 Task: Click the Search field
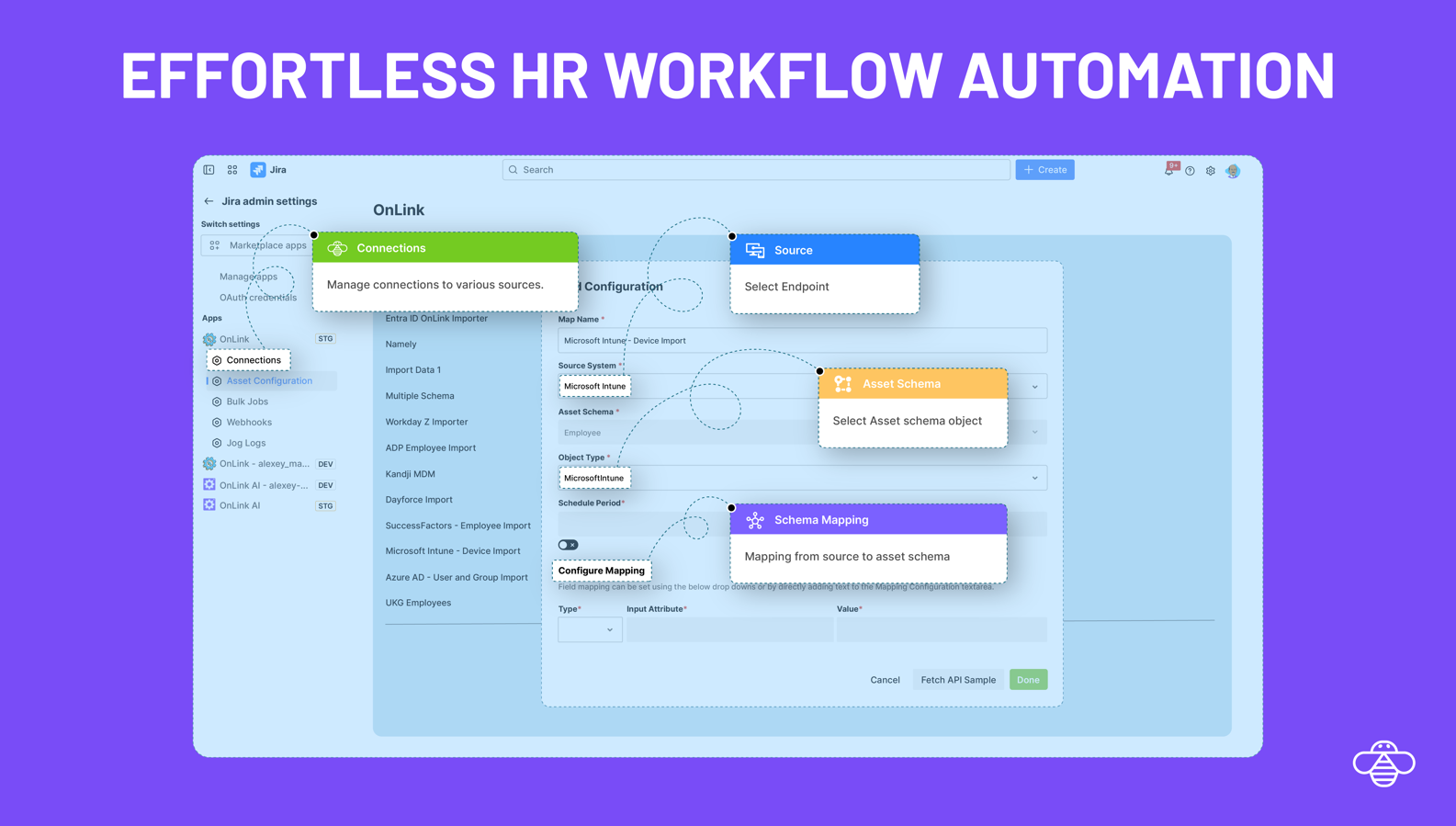pos(756,170)
